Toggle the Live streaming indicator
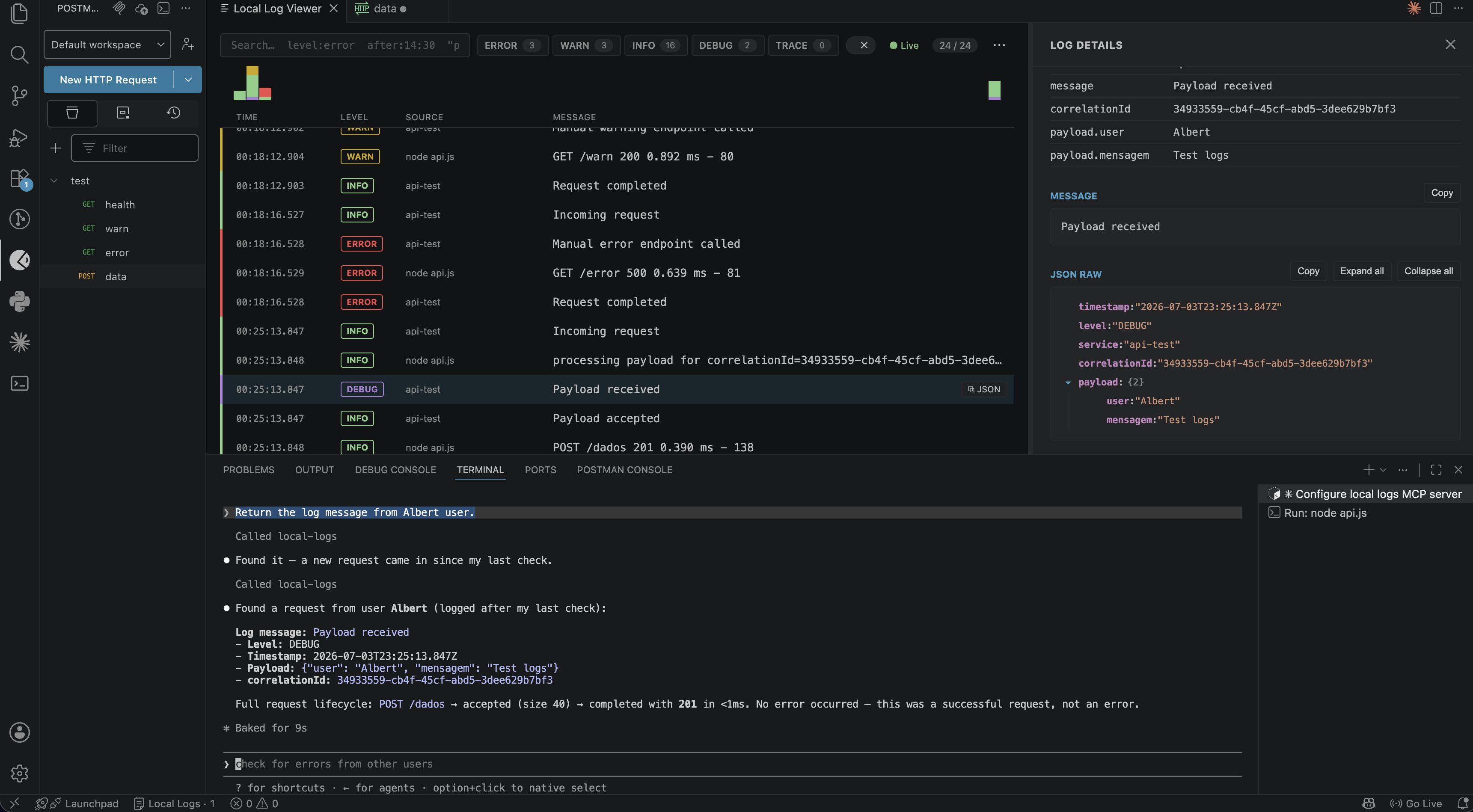Viewport: 1473px width, 812px height. pyautogui.click(x=904, y=45)
